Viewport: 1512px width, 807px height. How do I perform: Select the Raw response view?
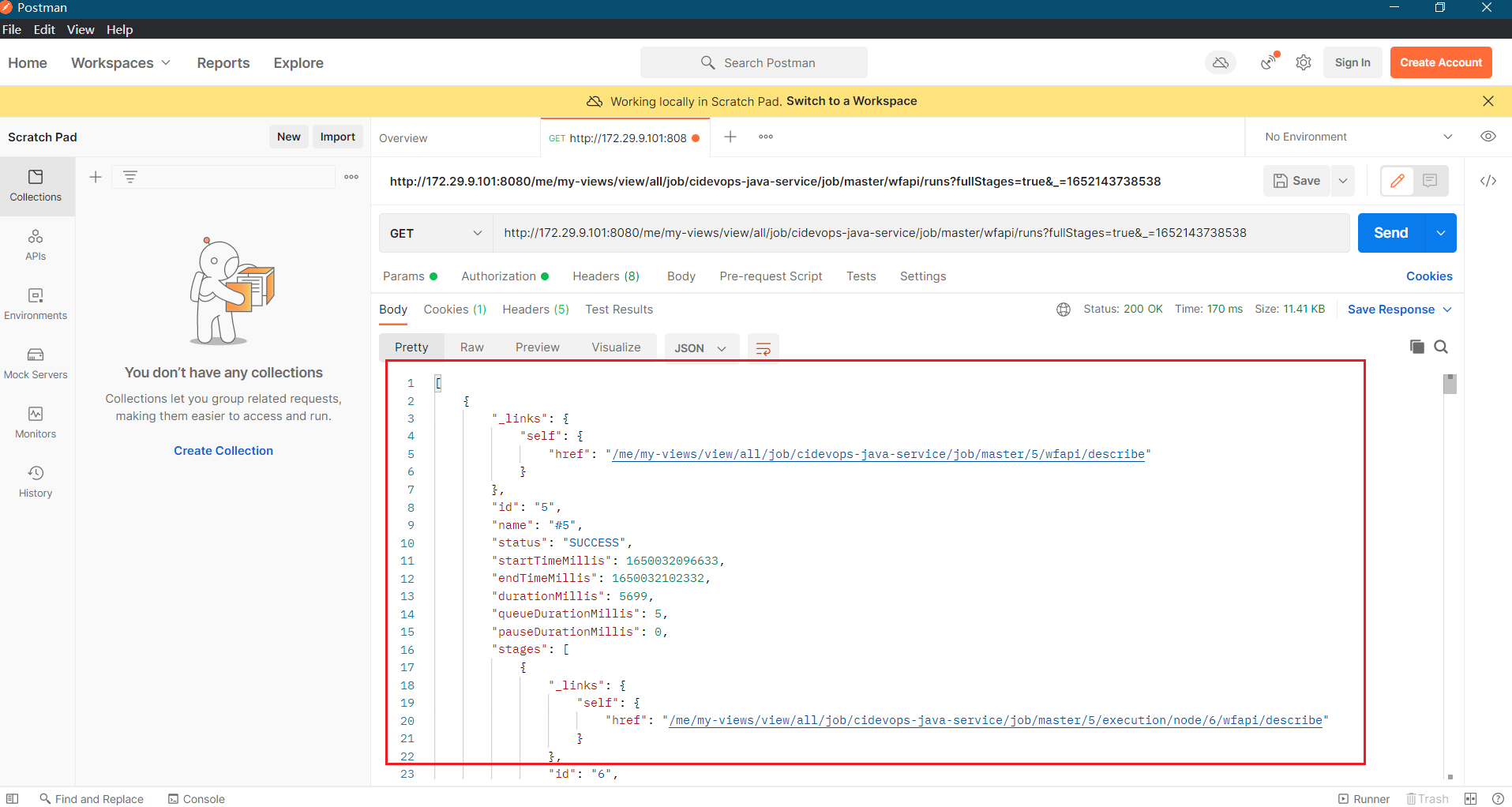[472, 347]
